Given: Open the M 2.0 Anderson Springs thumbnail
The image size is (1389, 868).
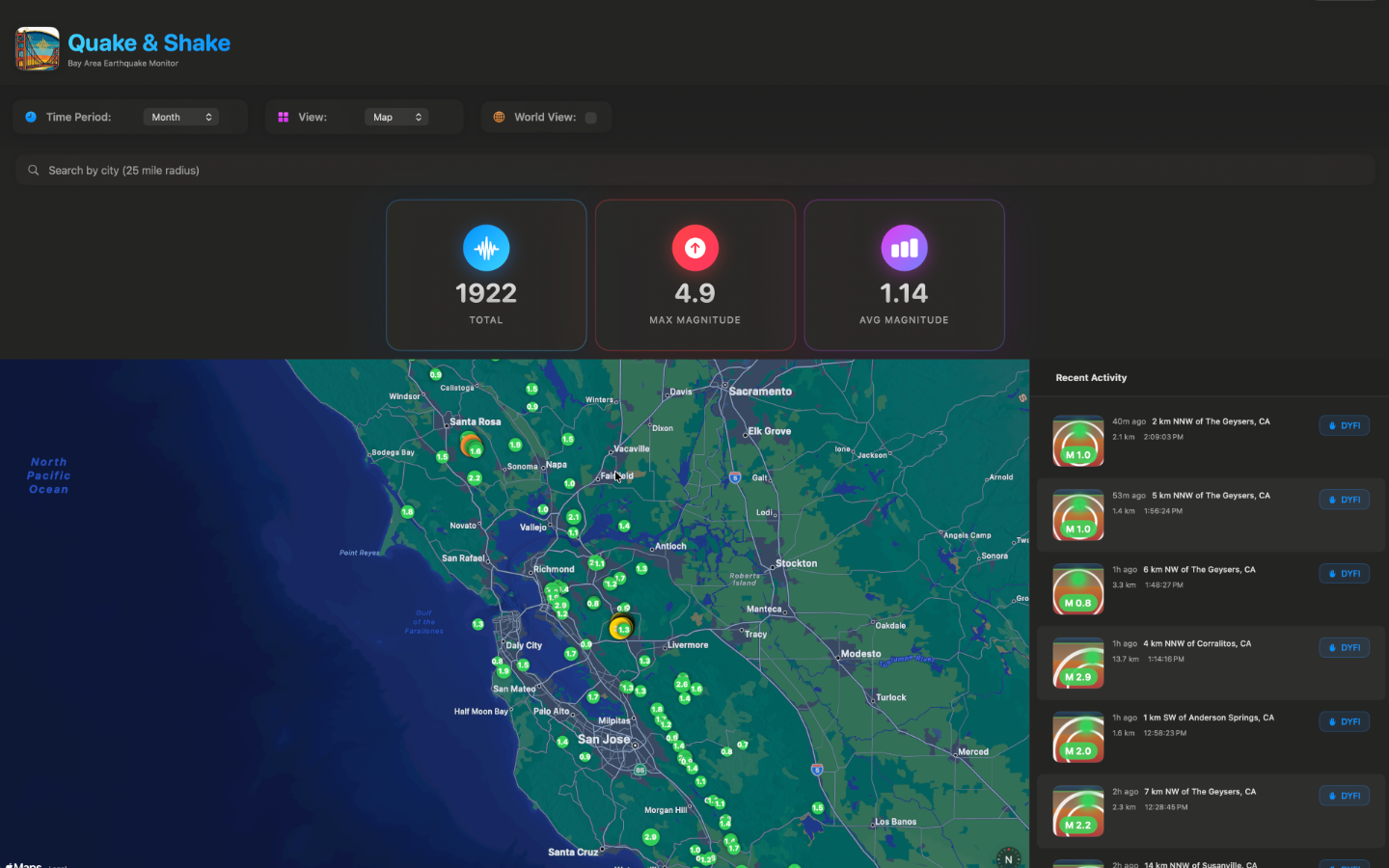Looking at the screenshot, I should pos(1078,737).
